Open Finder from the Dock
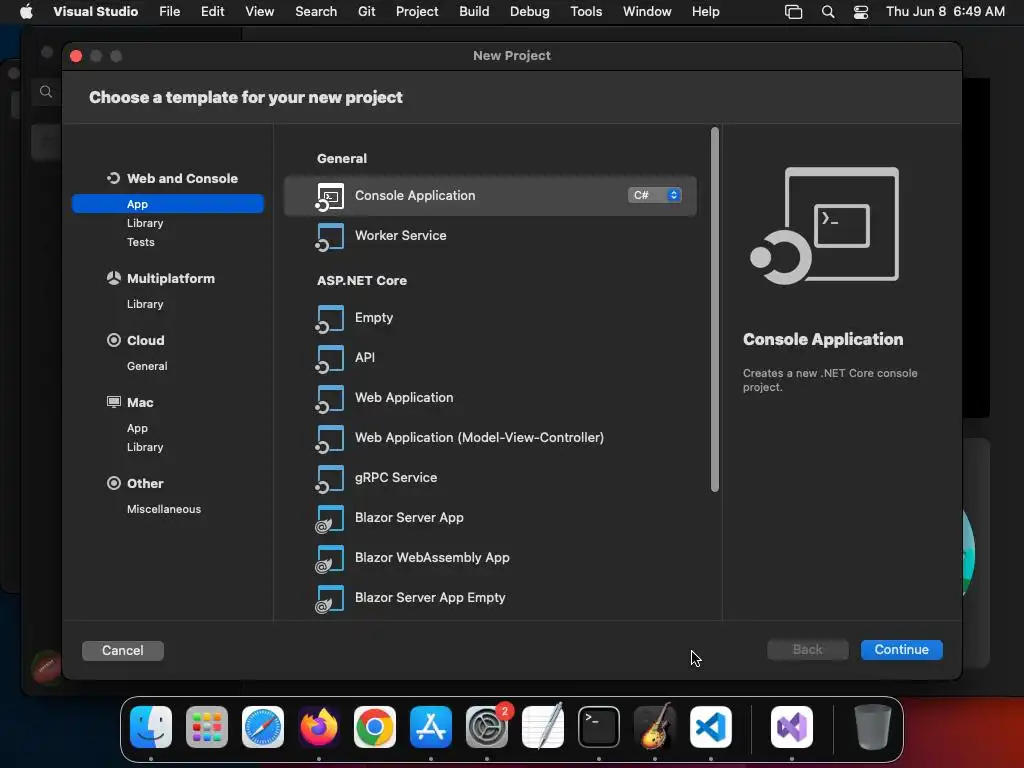The image size is (1024, 768). (151, 727)
